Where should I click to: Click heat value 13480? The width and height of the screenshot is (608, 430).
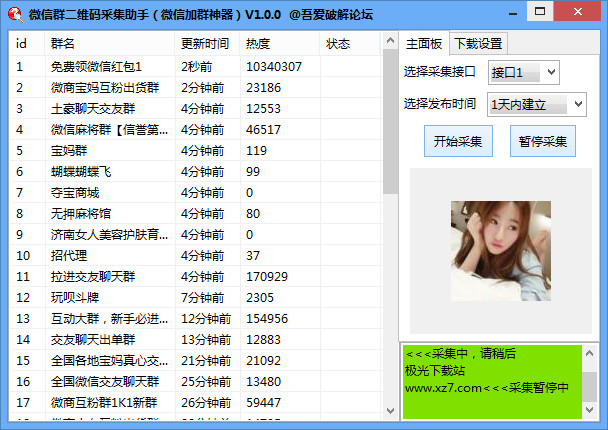pyautogui.click(x=263, y=382)
